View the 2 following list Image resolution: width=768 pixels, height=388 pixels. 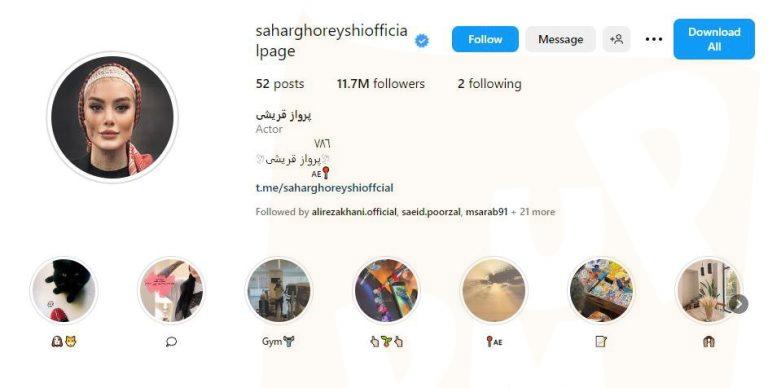tap(489, 84)
